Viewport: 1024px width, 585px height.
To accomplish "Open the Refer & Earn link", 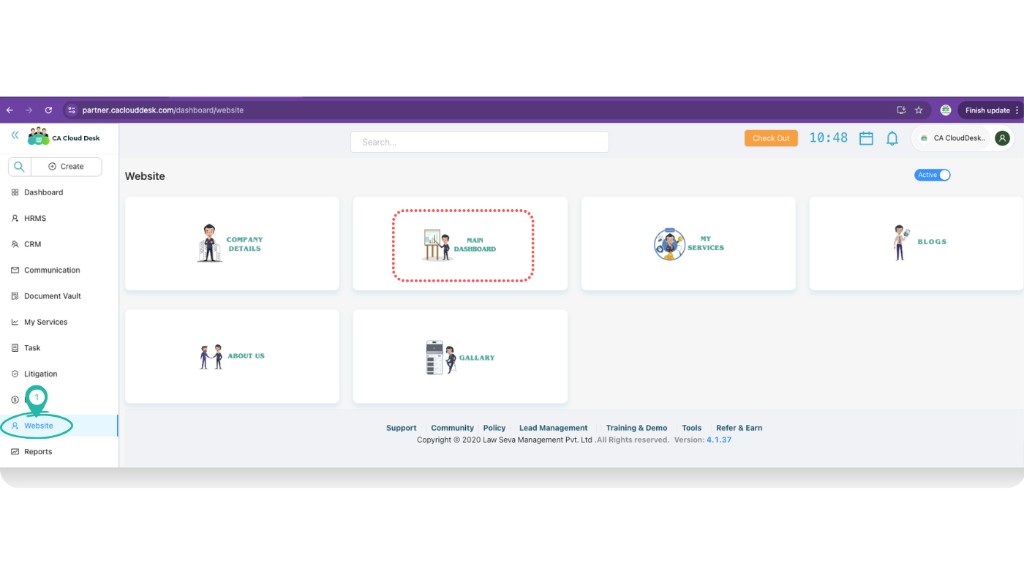I will (738, 427).
